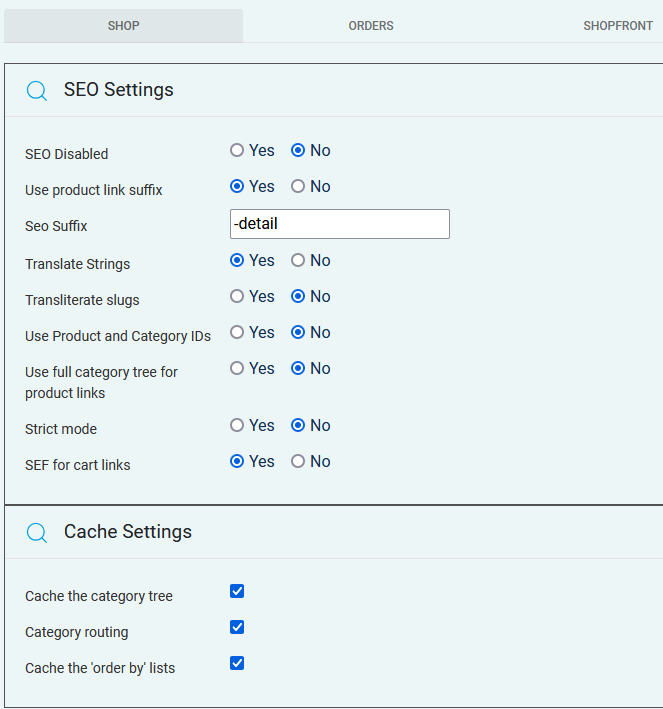The width and height of the screenshot is (663, 709).
Task: Enable Transliterate slugs with Yes
Action: 237,297
